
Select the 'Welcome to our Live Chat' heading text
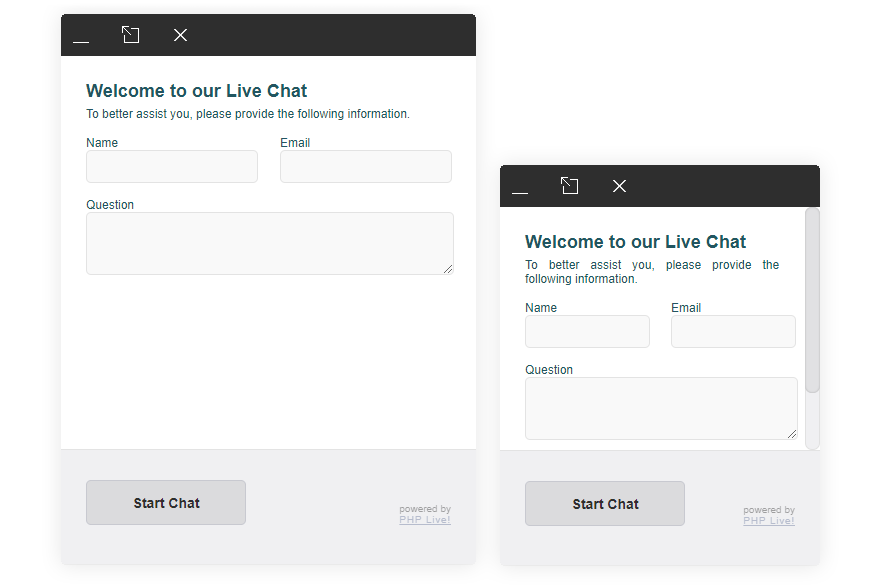point(196,91)
